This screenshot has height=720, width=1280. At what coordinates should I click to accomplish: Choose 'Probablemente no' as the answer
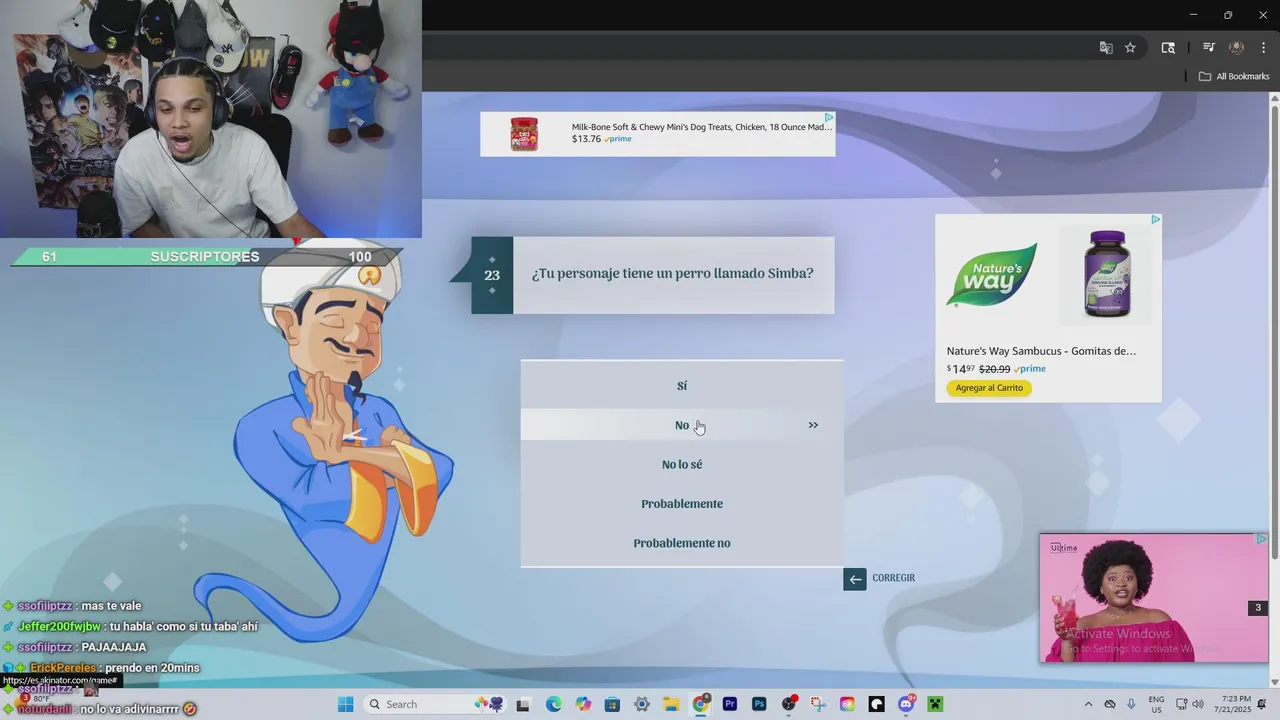pos(682,543)
